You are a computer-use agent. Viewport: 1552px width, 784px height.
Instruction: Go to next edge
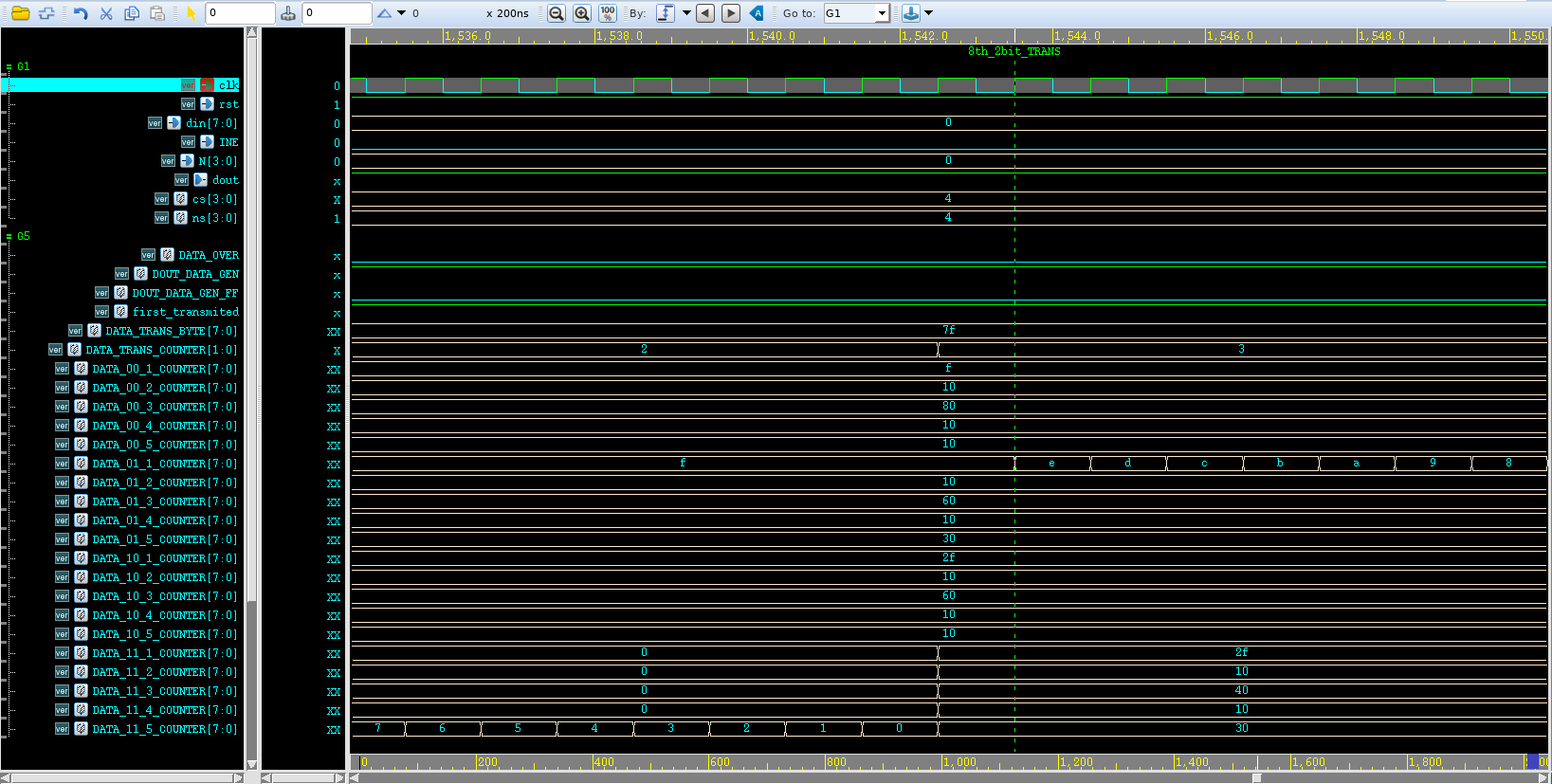(731, 13)
